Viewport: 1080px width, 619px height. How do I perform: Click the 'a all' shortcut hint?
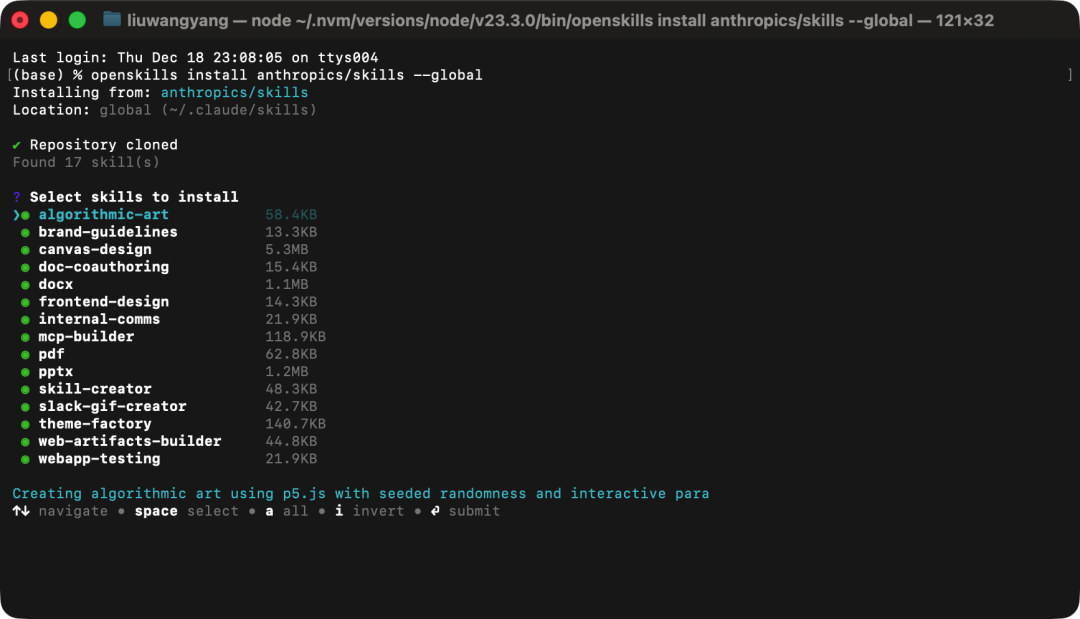[286, 511]
